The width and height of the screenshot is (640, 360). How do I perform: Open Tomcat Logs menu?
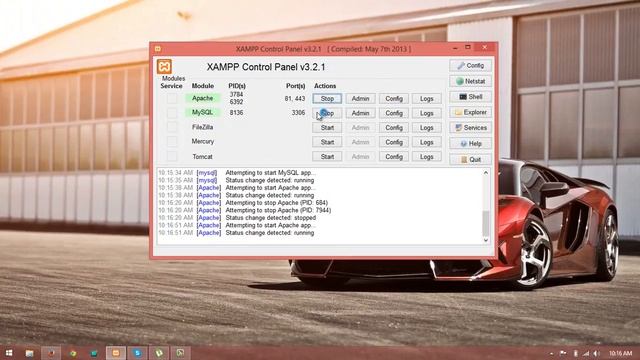click(427, 157)
